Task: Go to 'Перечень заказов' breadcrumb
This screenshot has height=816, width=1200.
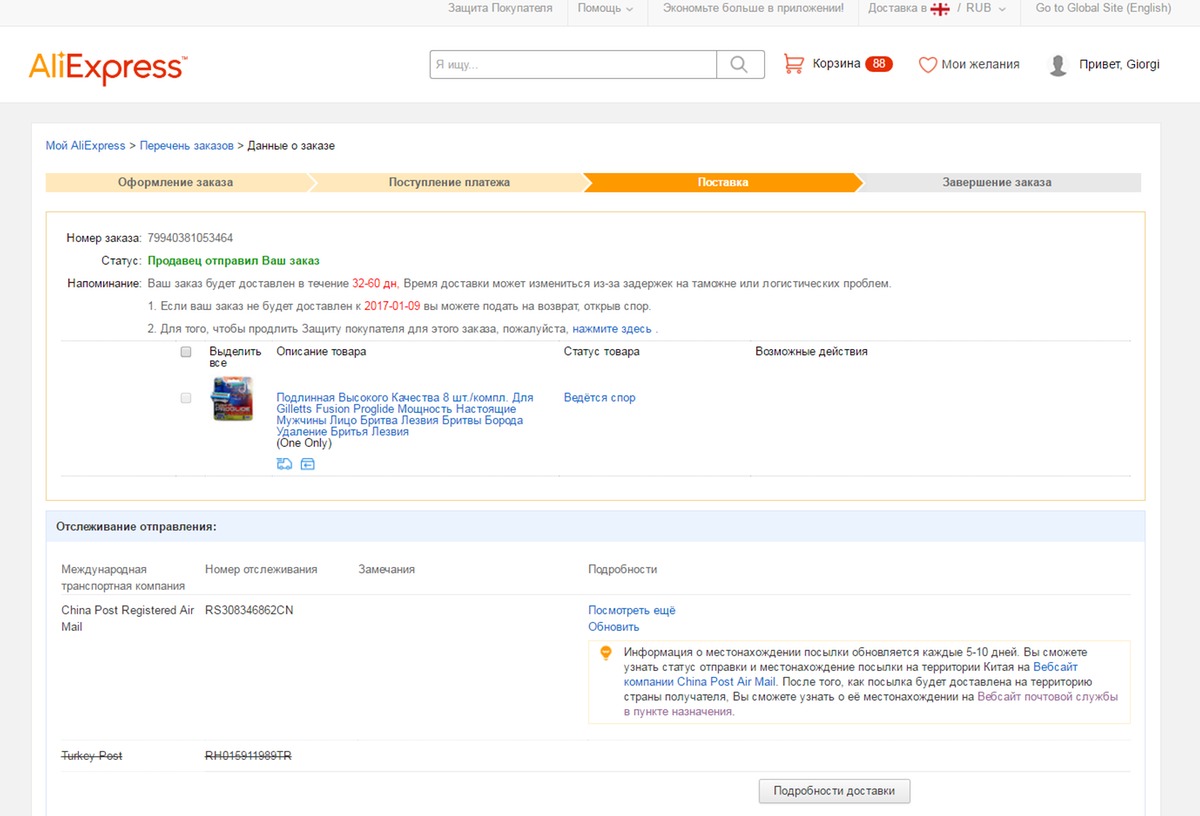Action: pyautogui.click(x=187, y=146)
